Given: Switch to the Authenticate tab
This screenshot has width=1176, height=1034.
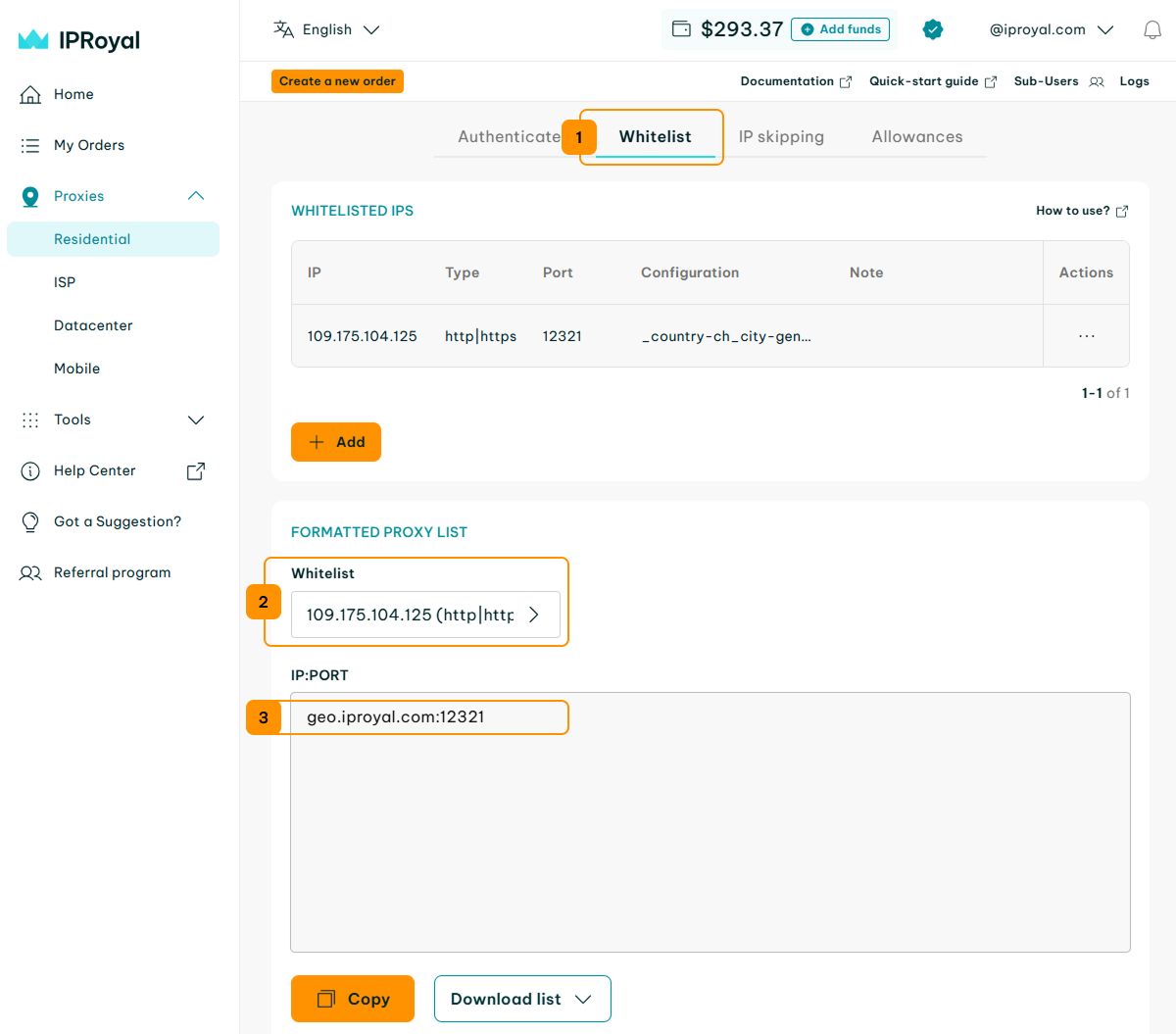Looking at the screenshot, I should click(x=510, y=136).
